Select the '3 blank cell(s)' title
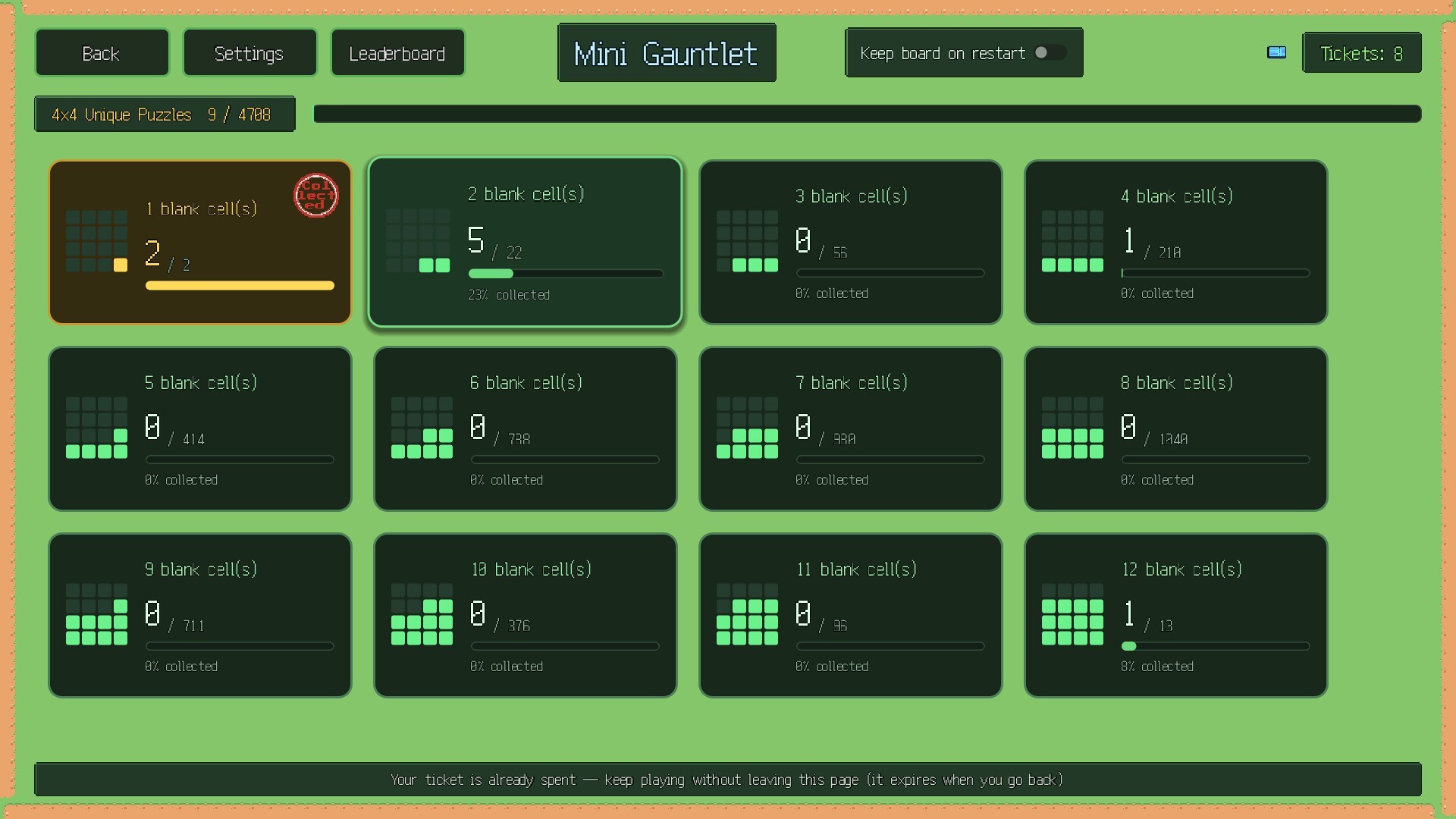Viewport: 1456px width, 819px height. click(x=852, y=196)
